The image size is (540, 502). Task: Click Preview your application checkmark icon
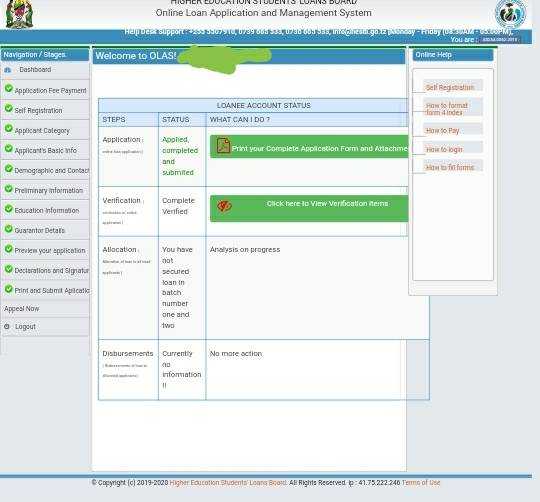pos(9,248)
